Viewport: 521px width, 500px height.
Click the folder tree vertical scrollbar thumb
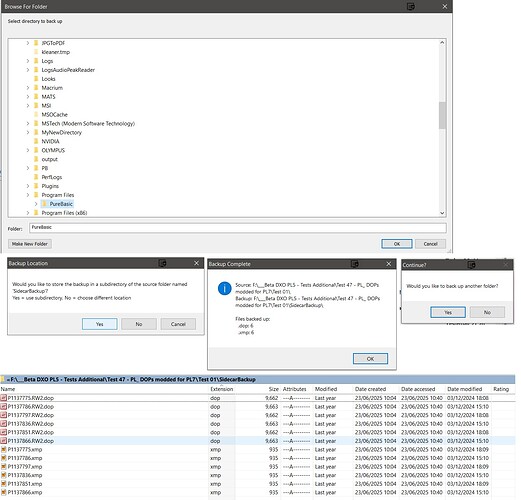[x=442, y=115]
